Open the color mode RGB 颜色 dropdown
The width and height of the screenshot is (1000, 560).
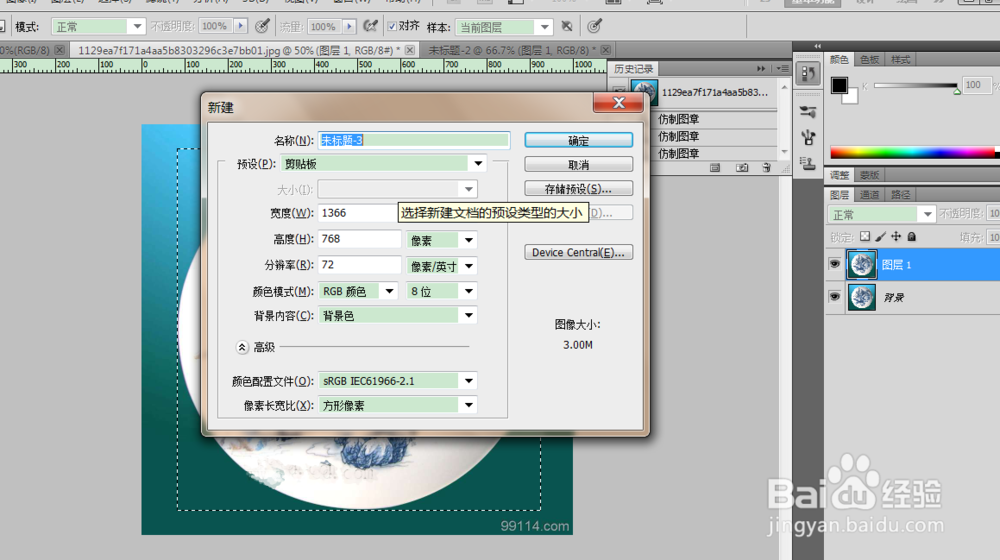point(389,291)
